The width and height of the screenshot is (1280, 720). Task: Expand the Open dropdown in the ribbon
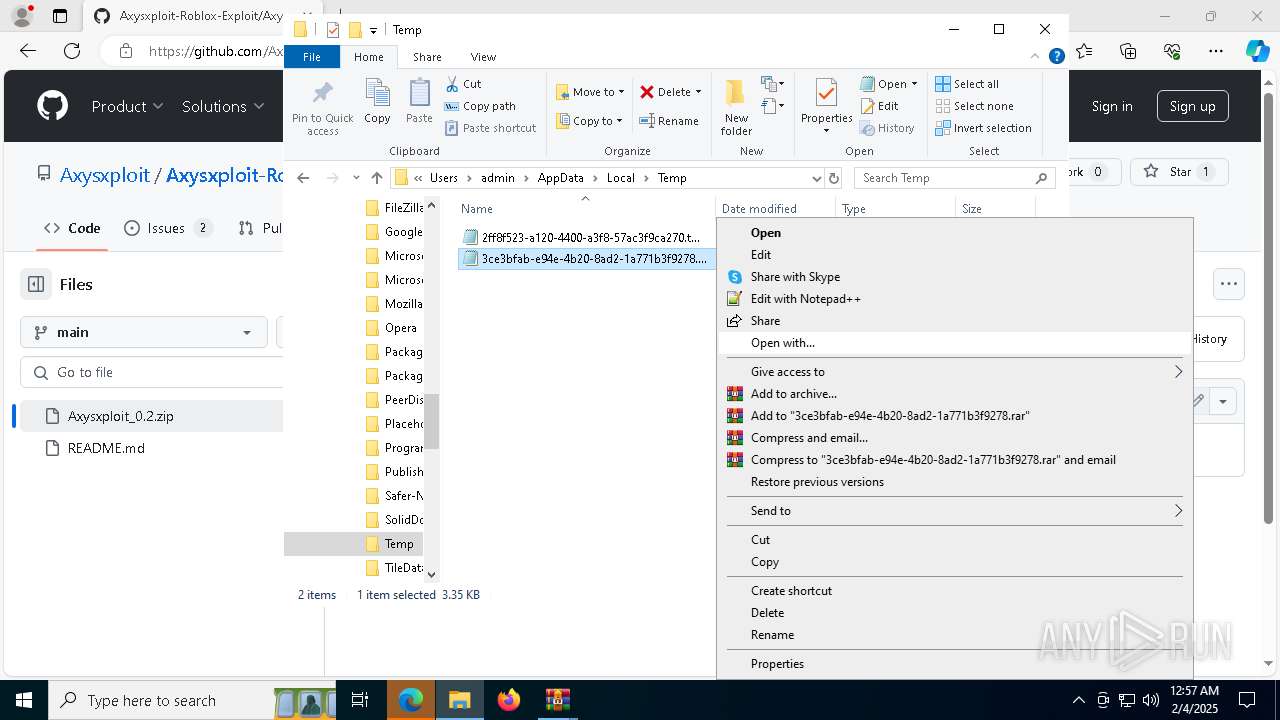(x=914, y=84)
